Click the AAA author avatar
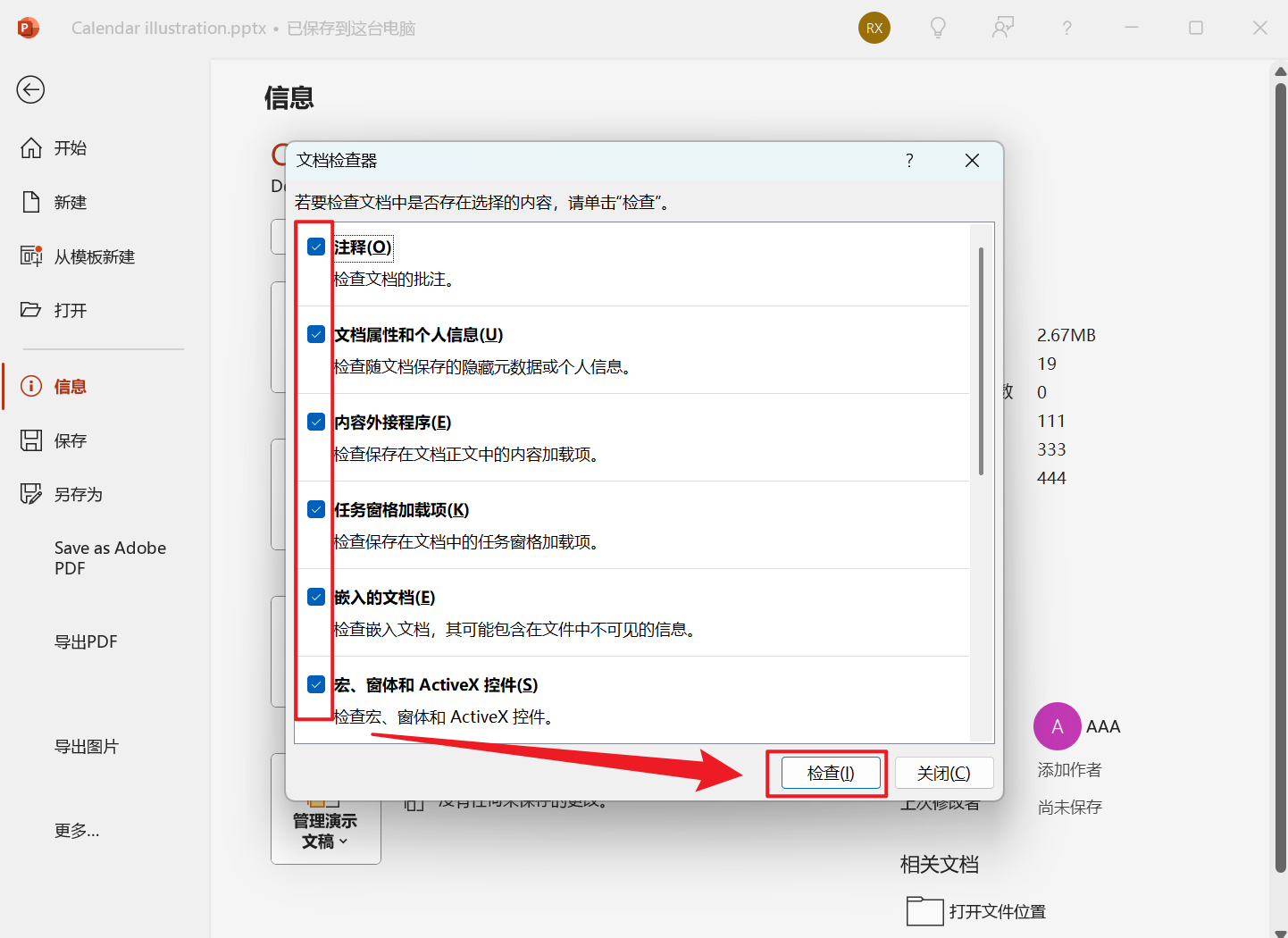This screenshot has height=938, width=1288. 1057,726
